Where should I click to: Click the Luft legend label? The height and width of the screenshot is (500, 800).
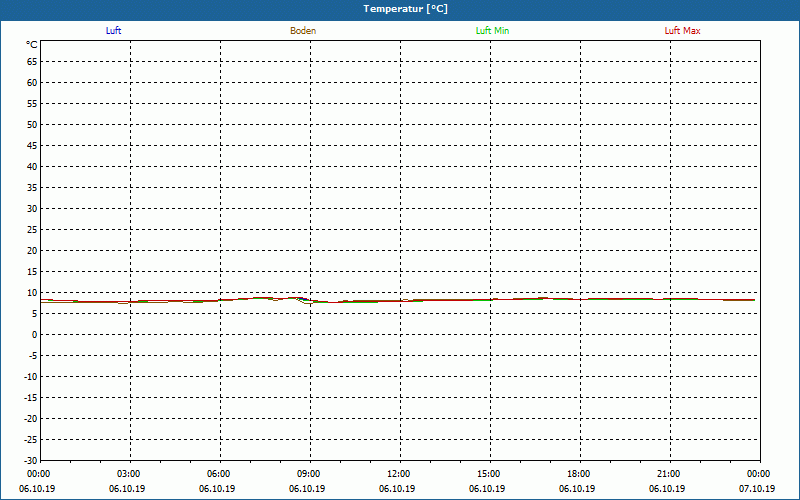(113, 31)
